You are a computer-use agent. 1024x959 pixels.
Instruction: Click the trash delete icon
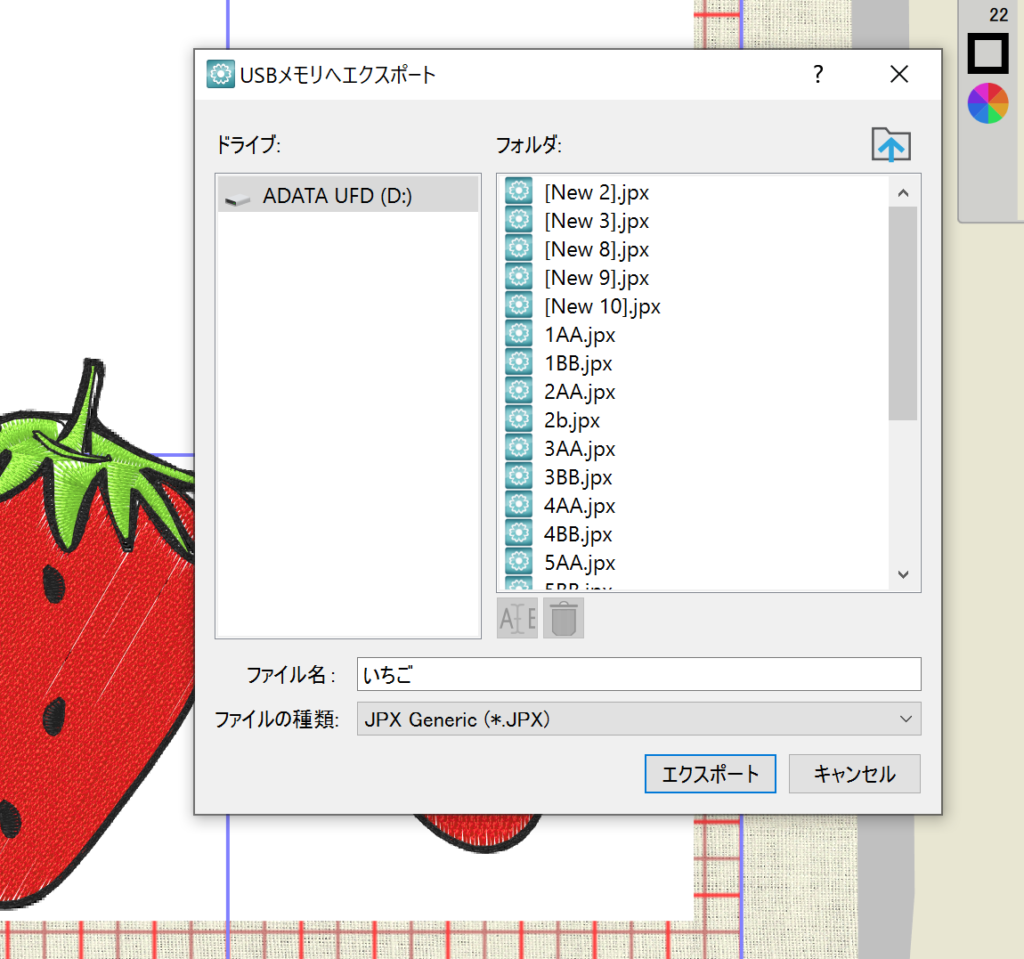point(564,618)
